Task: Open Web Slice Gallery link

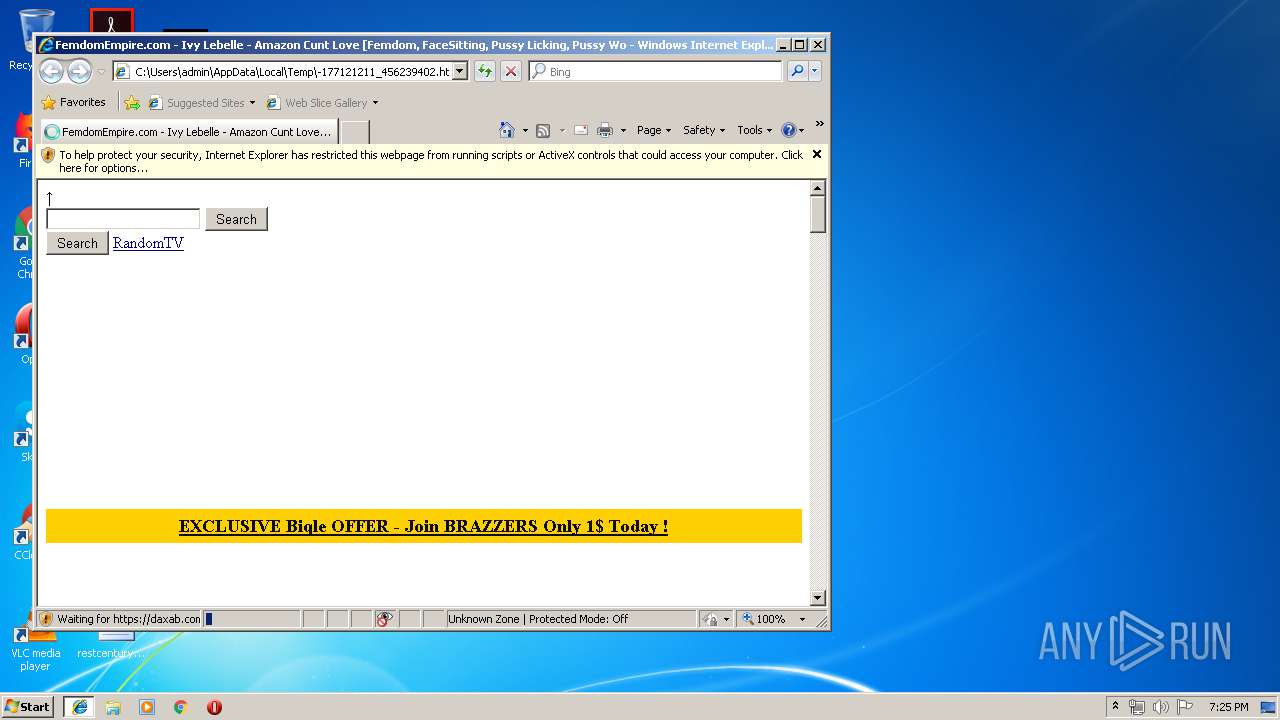Action: (x=322, y=102)
